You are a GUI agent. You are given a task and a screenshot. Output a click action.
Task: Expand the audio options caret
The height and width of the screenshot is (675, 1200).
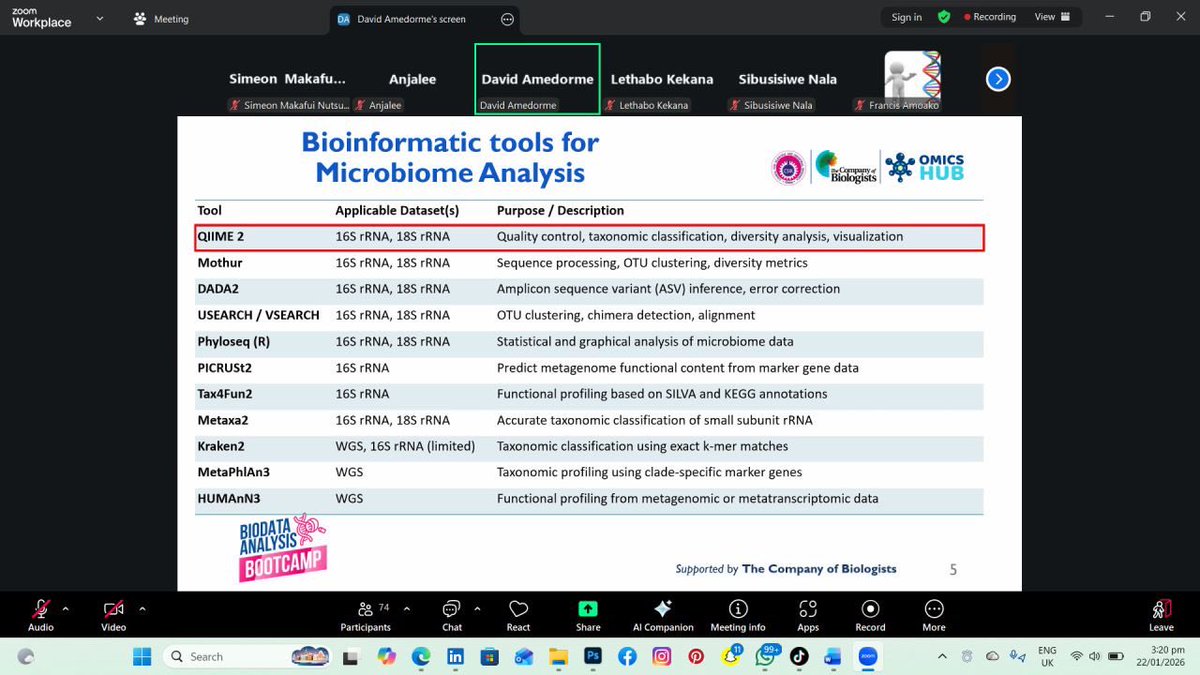tap(66, 608)
